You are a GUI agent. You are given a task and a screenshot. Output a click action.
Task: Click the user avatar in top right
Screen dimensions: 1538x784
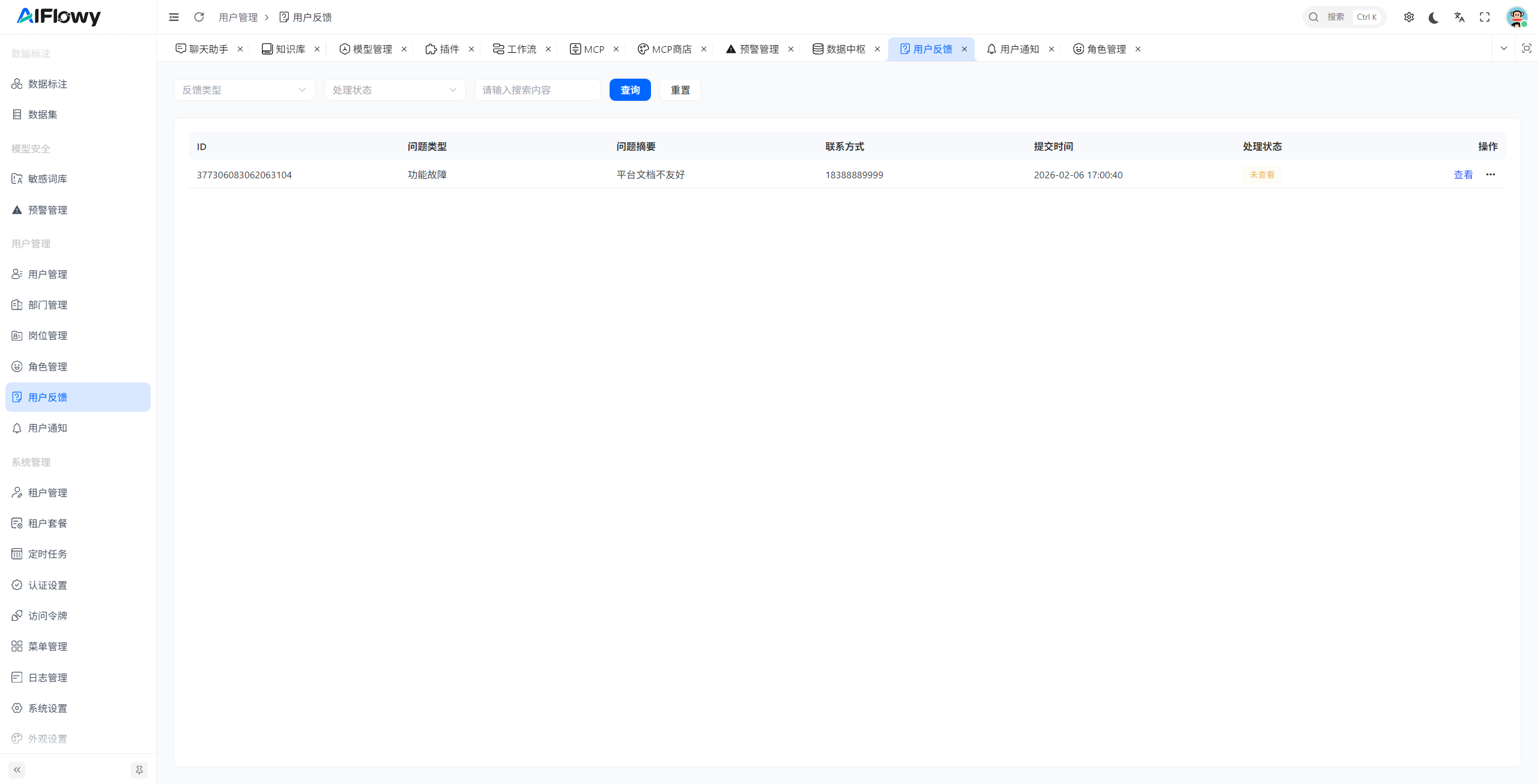pyautogui.click(x=1516, y=17)
